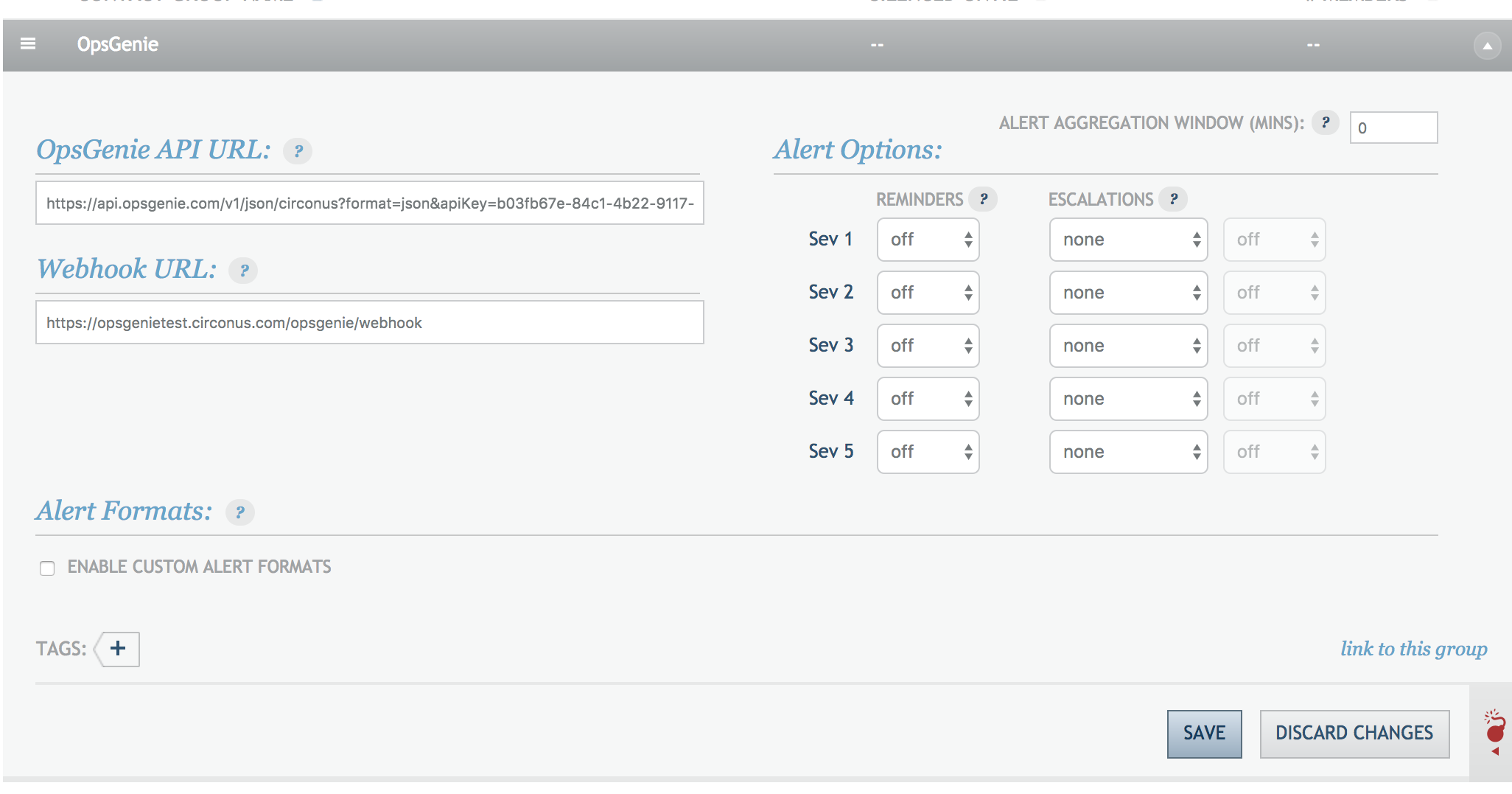Click the 'Sev 5' row label
This screenshot has height=794, width=1512.
pos(830,451)
